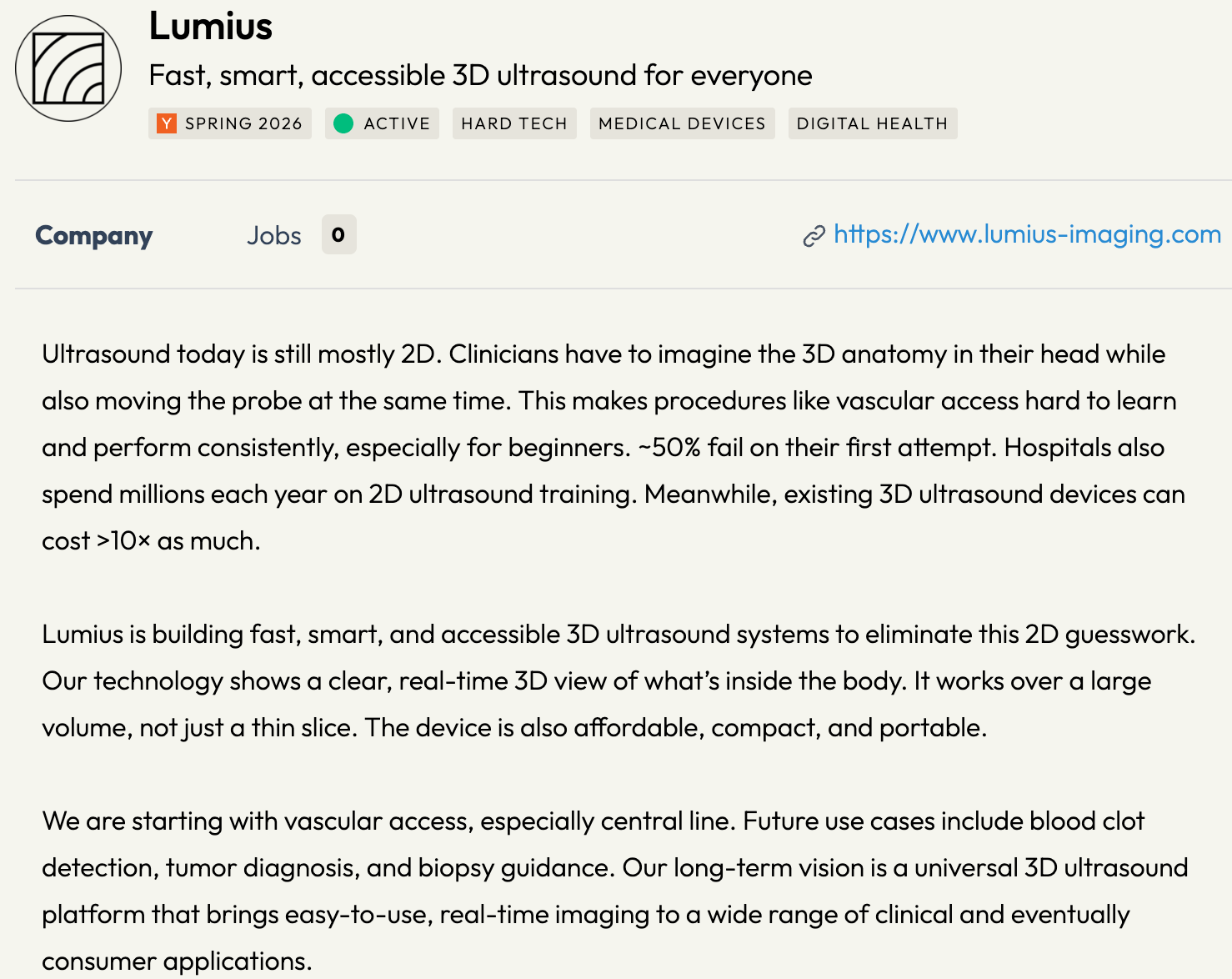This screenshot has width=1232, height=979.
Task: Click the Lumius company name heading
Action: pos(211,27)
